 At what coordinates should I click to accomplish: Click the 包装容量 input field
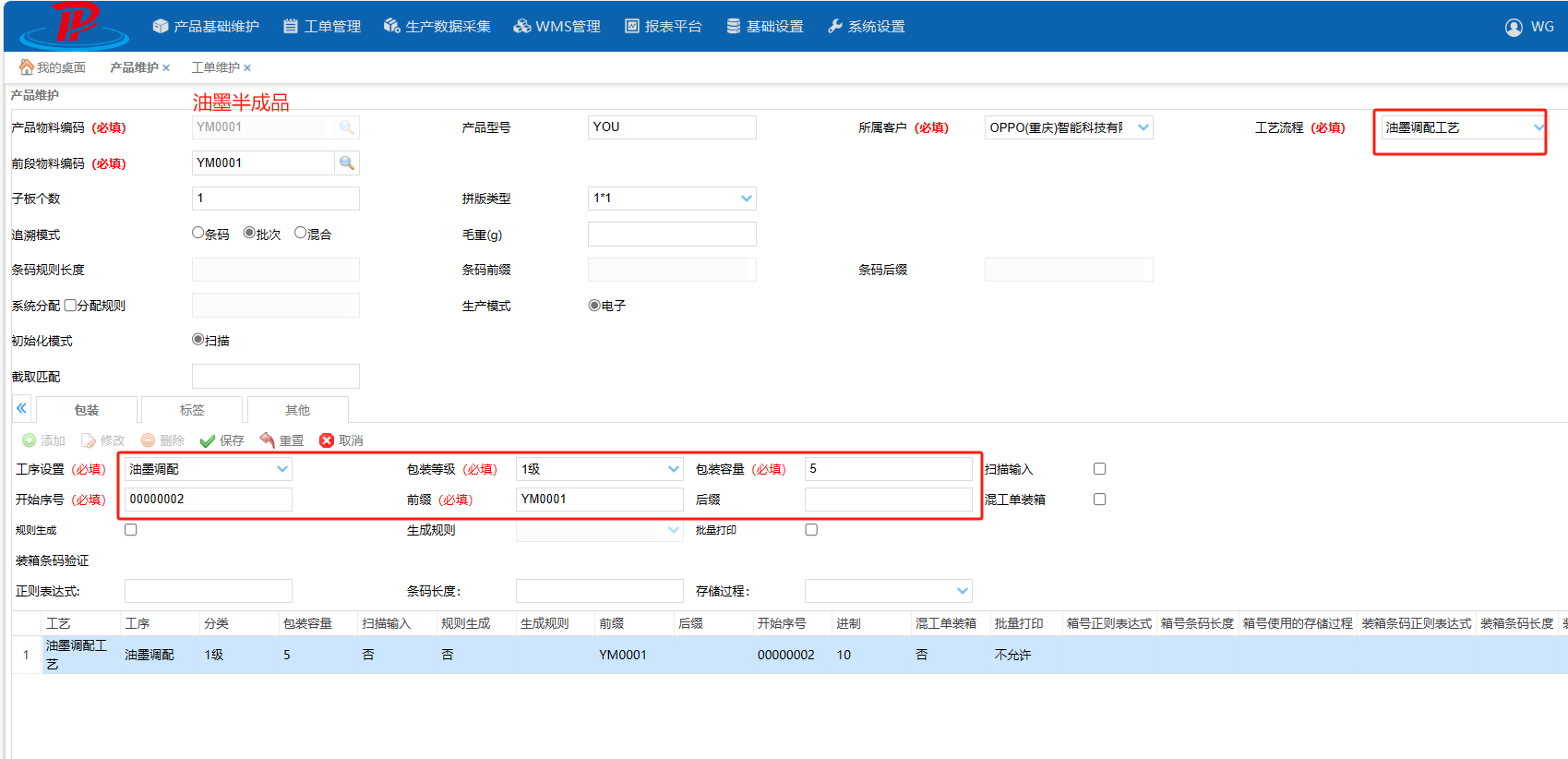click(888, 469)
